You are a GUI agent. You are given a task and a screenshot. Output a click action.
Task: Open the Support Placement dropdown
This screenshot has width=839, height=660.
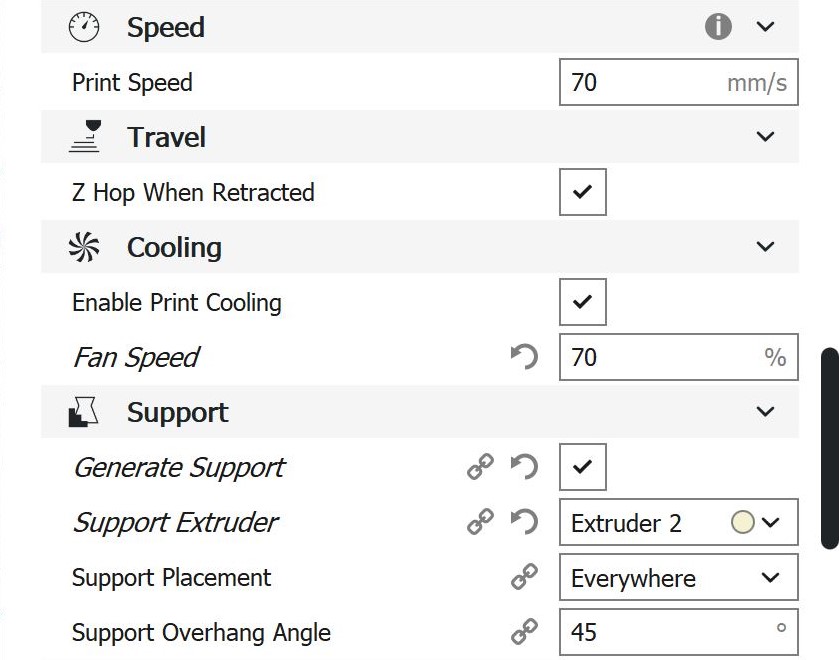click(x=678, y=578)
